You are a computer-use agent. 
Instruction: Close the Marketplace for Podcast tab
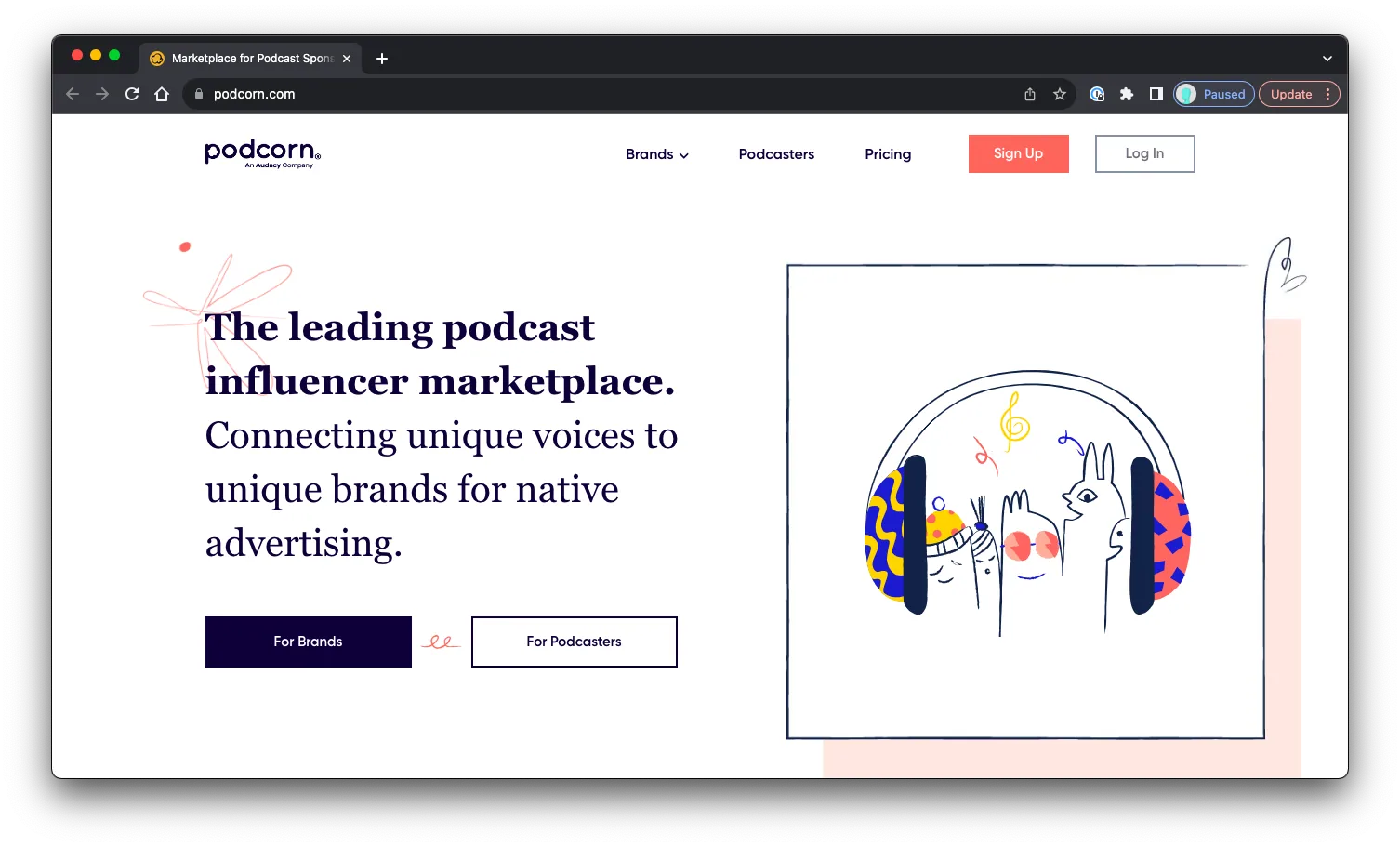(x=347, y=59)
